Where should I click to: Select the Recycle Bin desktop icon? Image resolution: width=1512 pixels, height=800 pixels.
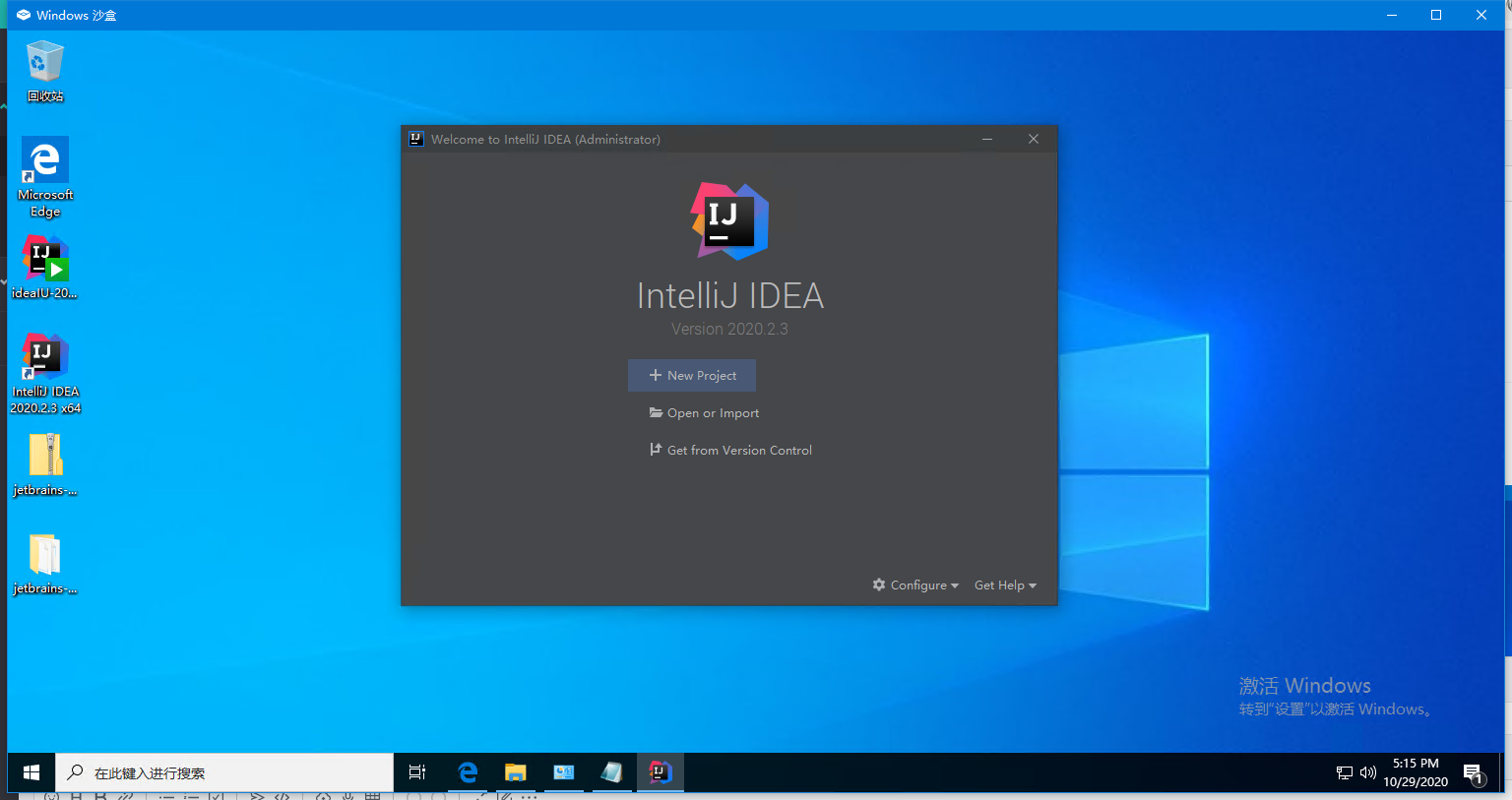(45, 71)
